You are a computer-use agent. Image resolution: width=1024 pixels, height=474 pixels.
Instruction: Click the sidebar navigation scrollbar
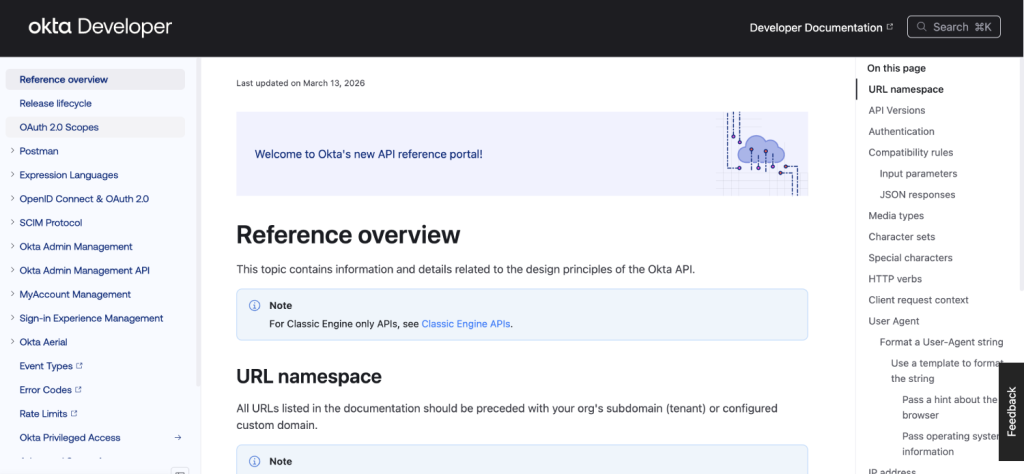tap(198, 222)
